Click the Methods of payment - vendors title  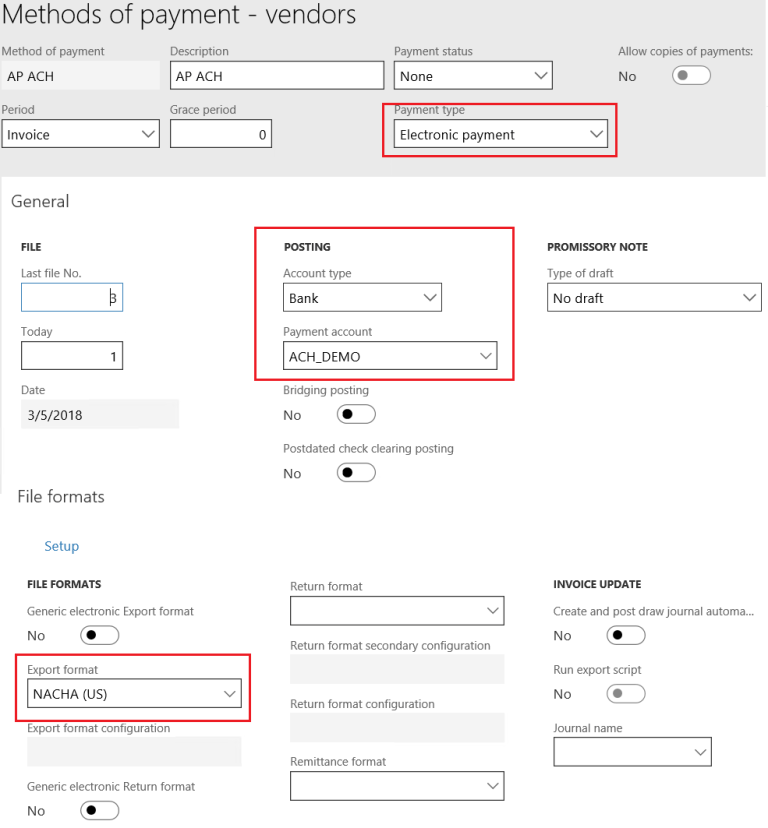[x=179, y=14]
